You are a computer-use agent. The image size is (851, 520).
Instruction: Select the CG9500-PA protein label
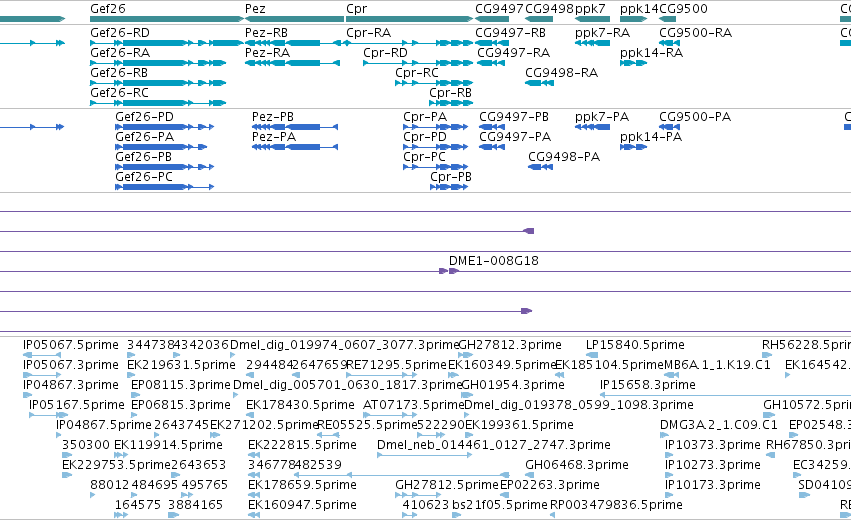pos(695,117)
